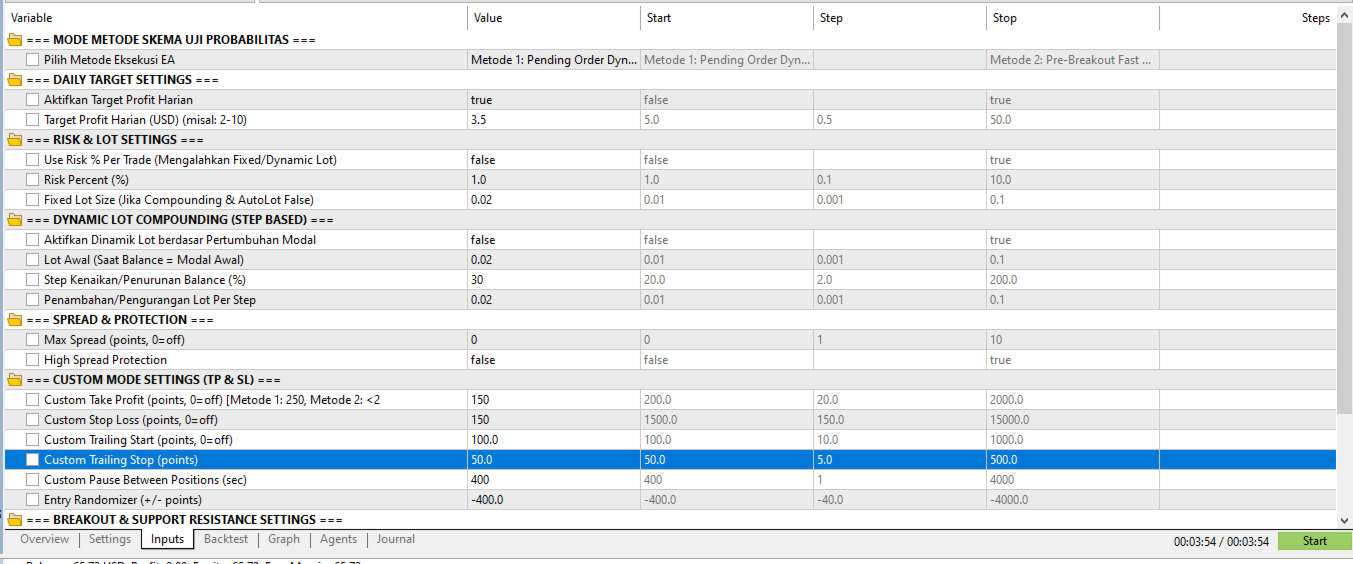Open Value dropdown showing Metode 1: Pending Order
Image resolution: width=1353 pixels, height=564 pixels.
click(x=554, y=60)
